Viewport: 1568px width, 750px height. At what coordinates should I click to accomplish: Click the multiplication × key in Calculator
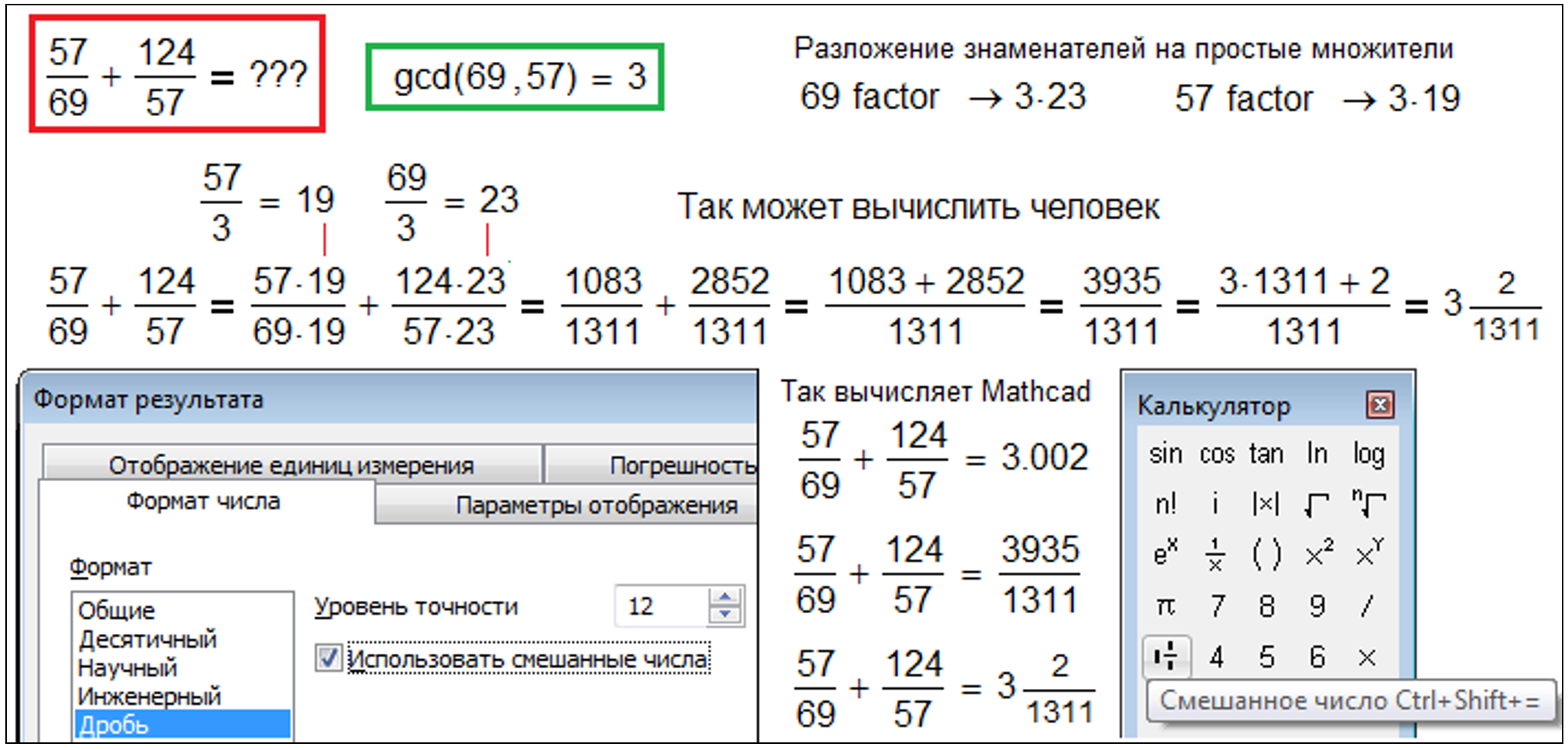tap(1367, 657)
